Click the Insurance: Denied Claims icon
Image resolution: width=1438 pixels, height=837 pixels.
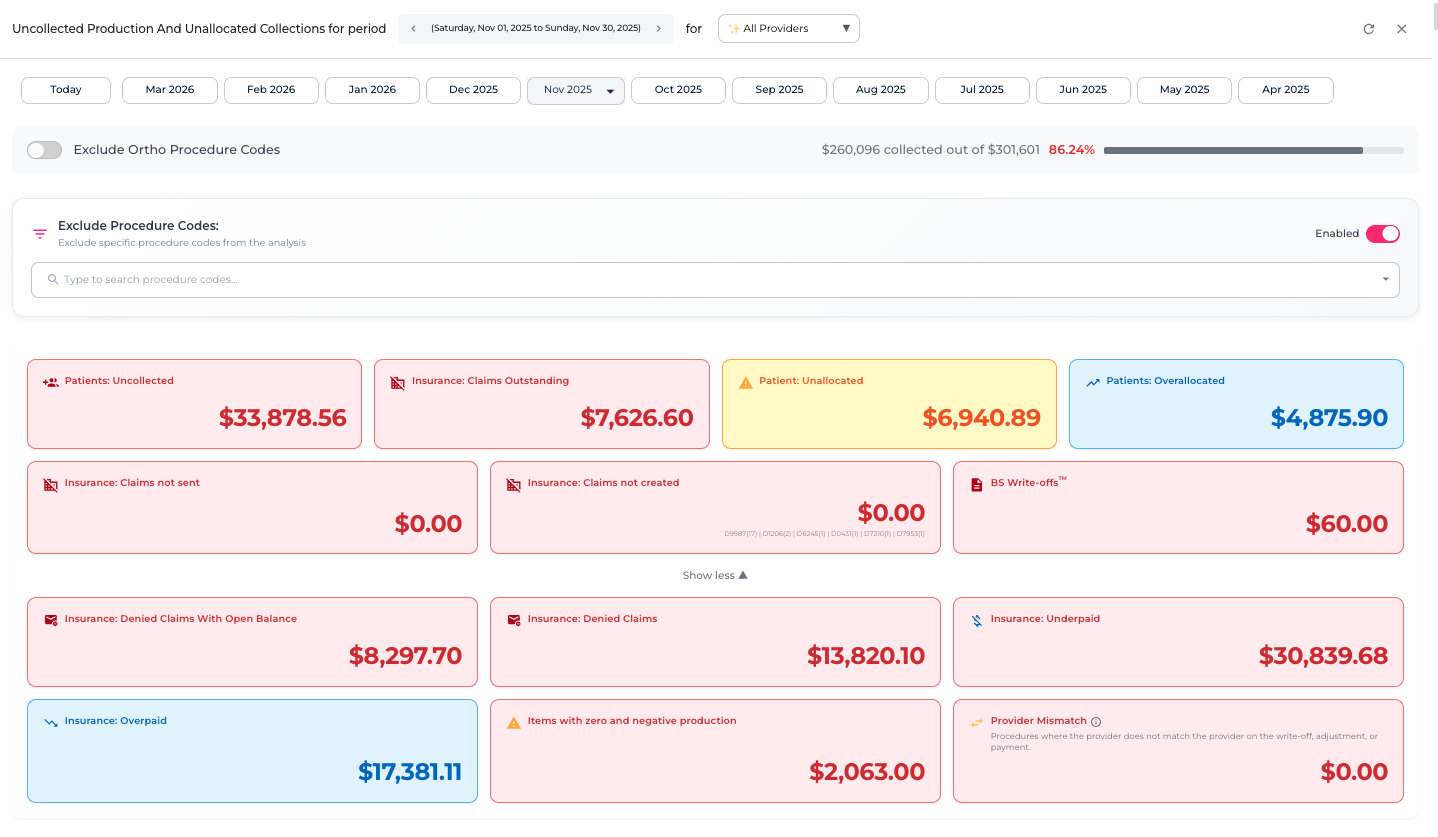[513, 620]
